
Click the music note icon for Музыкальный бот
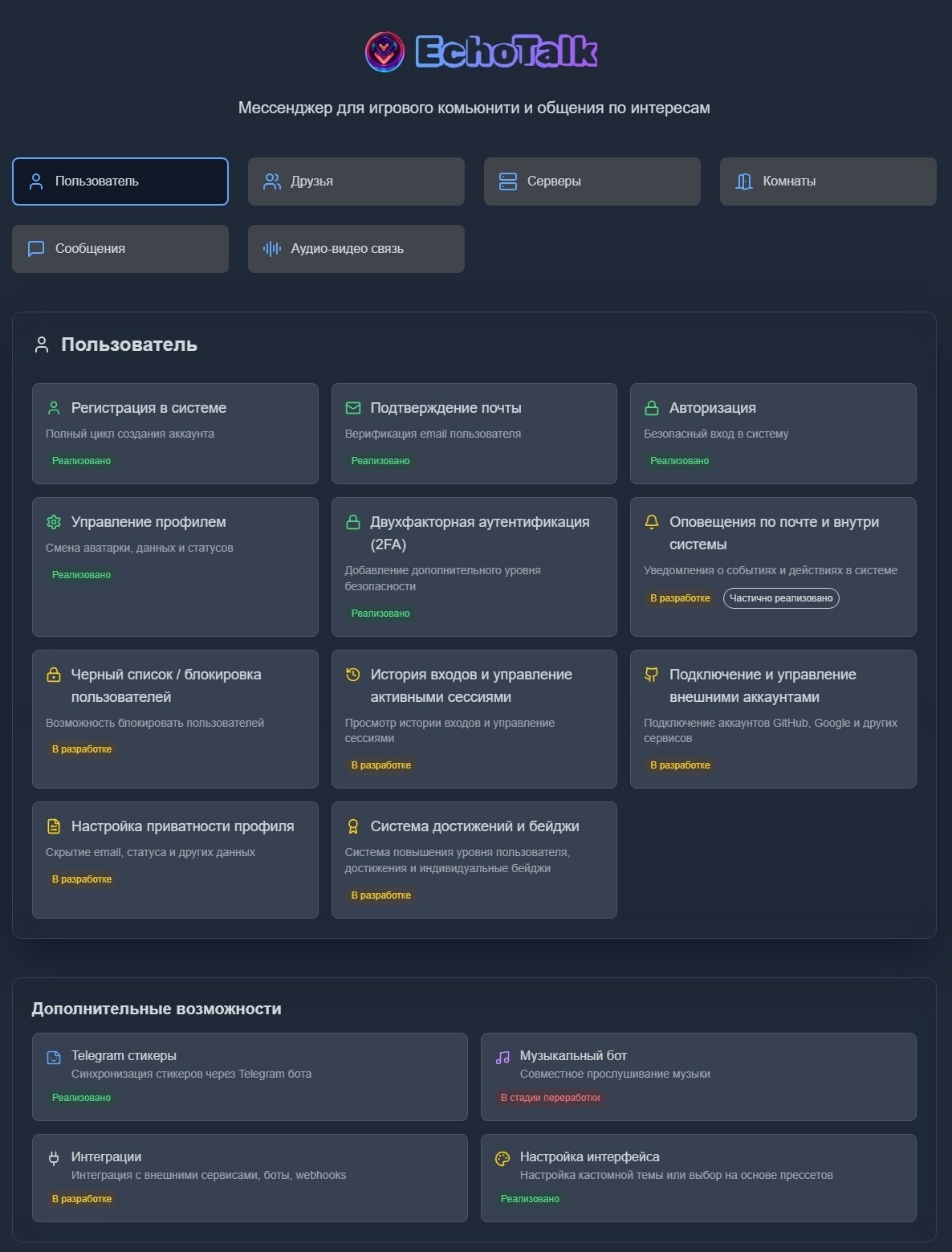tap(502, 1057)
